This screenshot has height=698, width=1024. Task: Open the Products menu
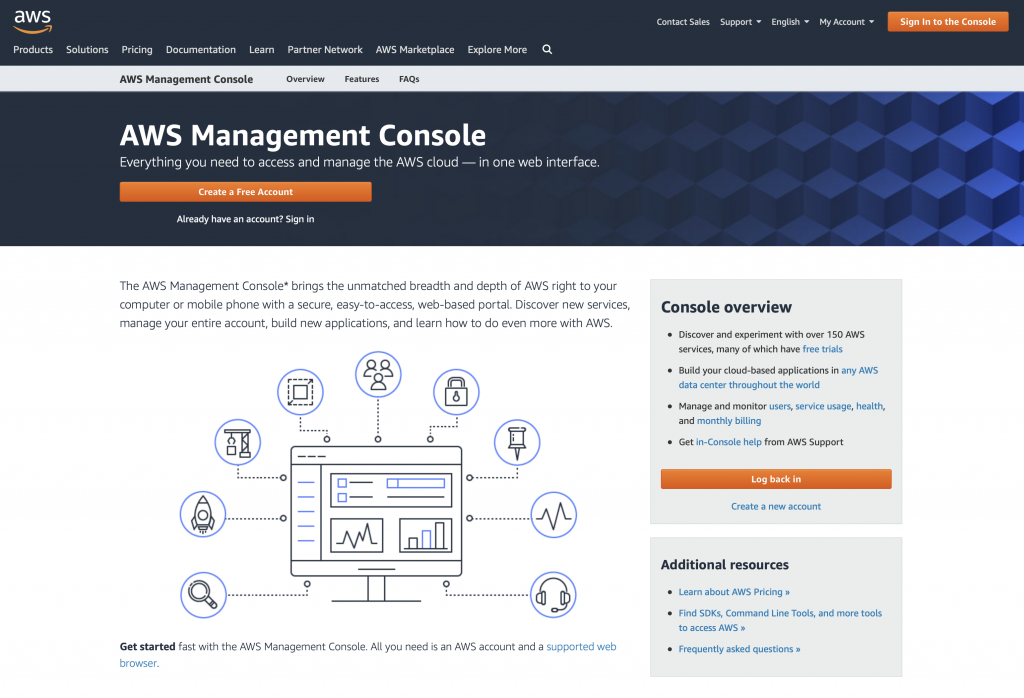pyautogui.click(x=33, y=50)
